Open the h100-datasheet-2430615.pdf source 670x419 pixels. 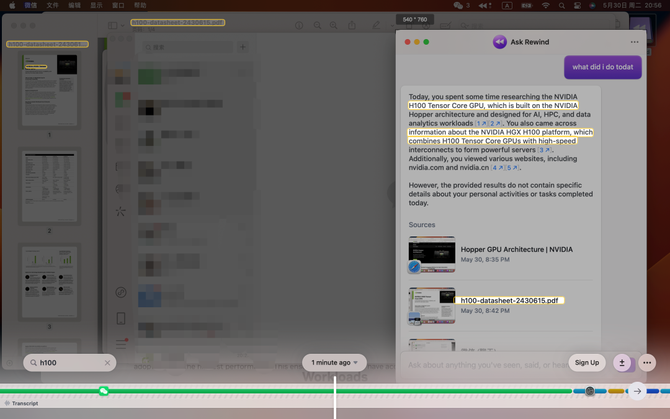pyautogui.click(x=500, y=306)
